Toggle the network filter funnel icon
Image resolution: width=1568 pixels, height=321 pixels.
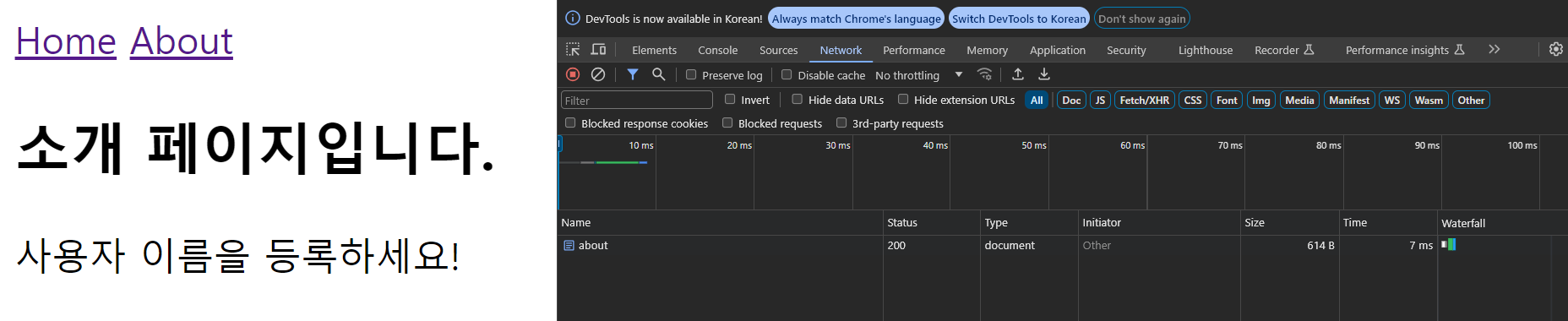633,74
